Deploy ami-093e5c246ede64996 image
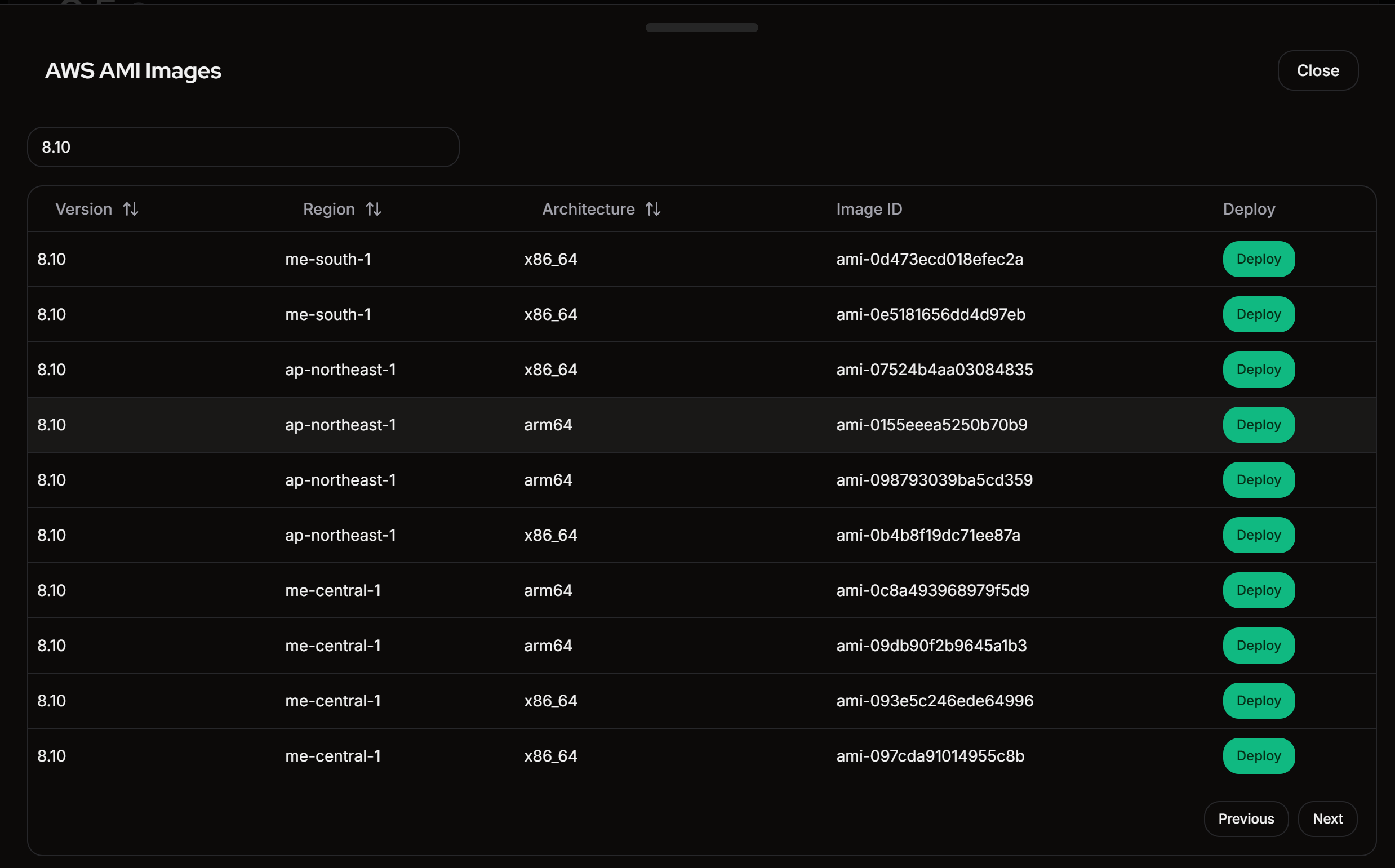Image resolution: width=1395 pixels, height=868 pixels. click(1258, 700)
